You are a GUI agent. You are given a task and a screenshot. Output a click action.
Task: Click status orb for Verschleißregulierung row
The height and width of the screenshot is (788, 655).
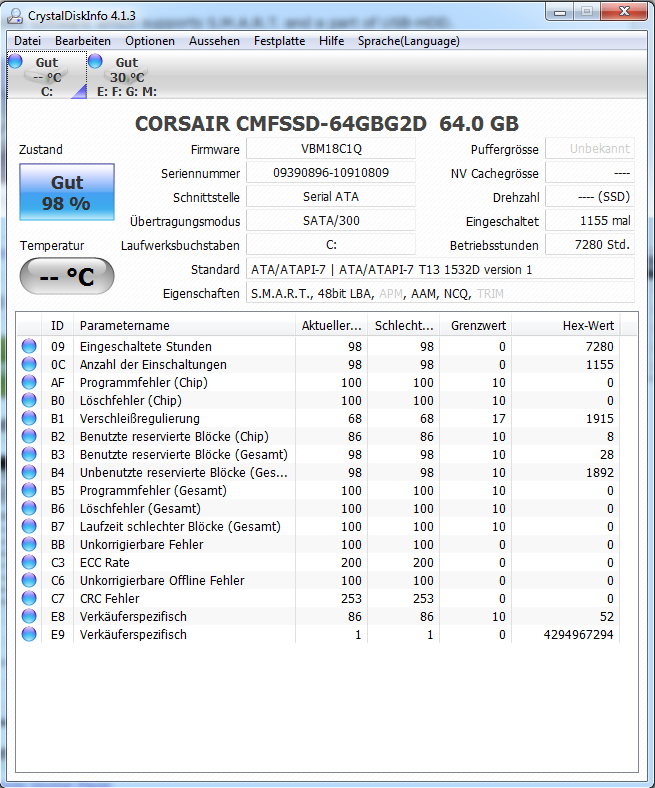pyautogui.click(x=29, y=419)
